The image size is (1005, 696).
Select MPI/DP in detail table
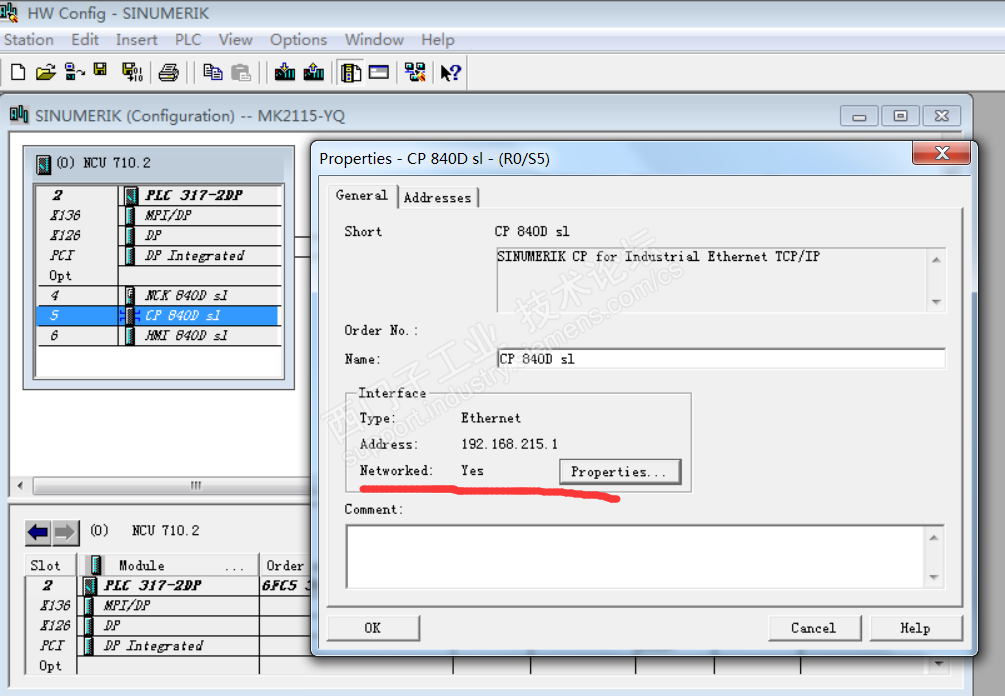click(168, 605)
